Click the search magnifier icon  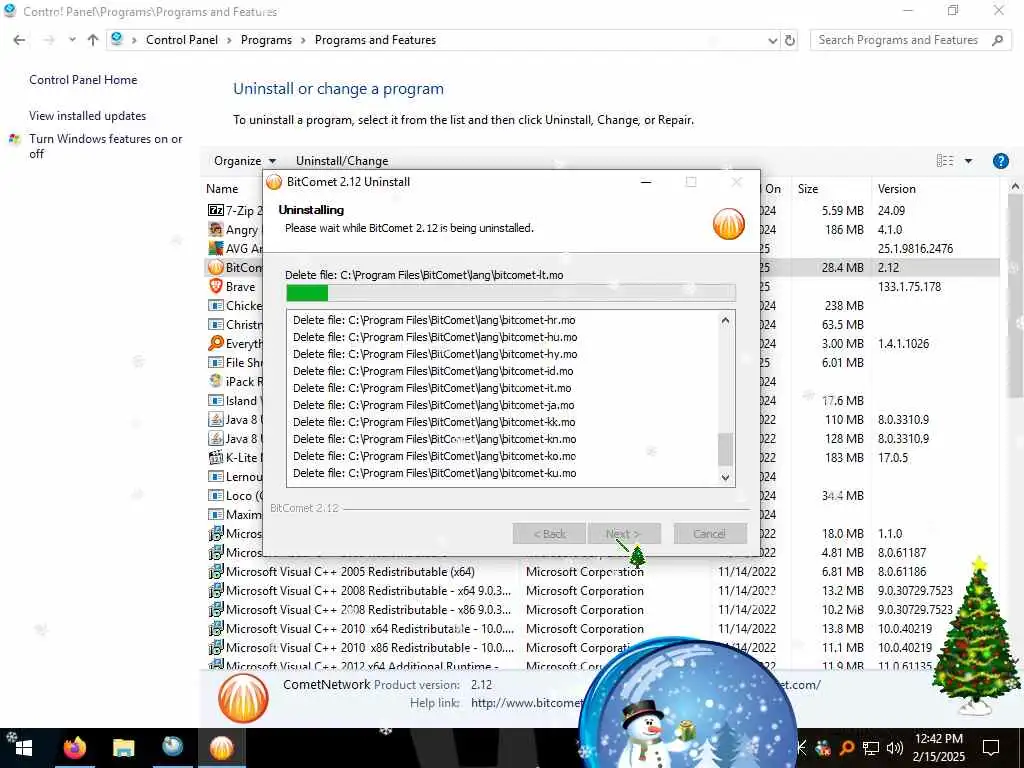pyautogui.click(x=997, y=40)
